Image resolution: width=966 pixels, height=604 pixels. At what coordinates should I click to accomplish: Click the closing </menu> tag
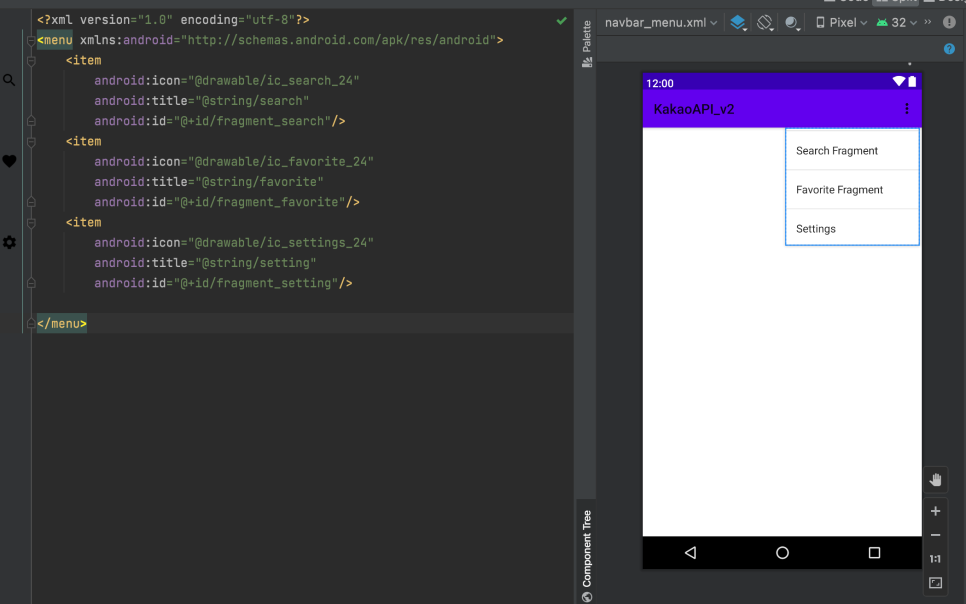(62, 324)
